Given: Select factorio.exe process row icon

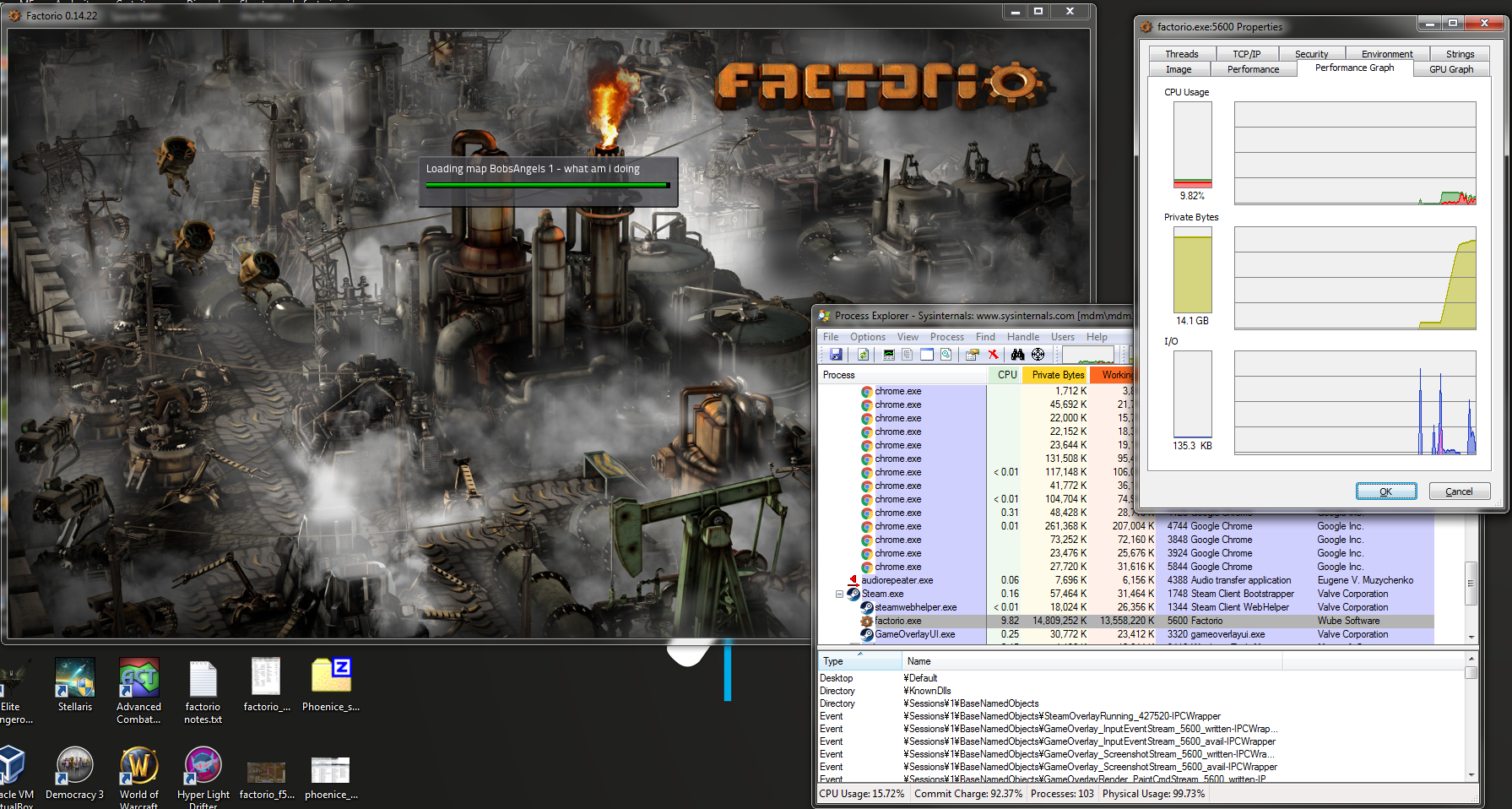Looking at the screenshot, I should pos(867,621).
